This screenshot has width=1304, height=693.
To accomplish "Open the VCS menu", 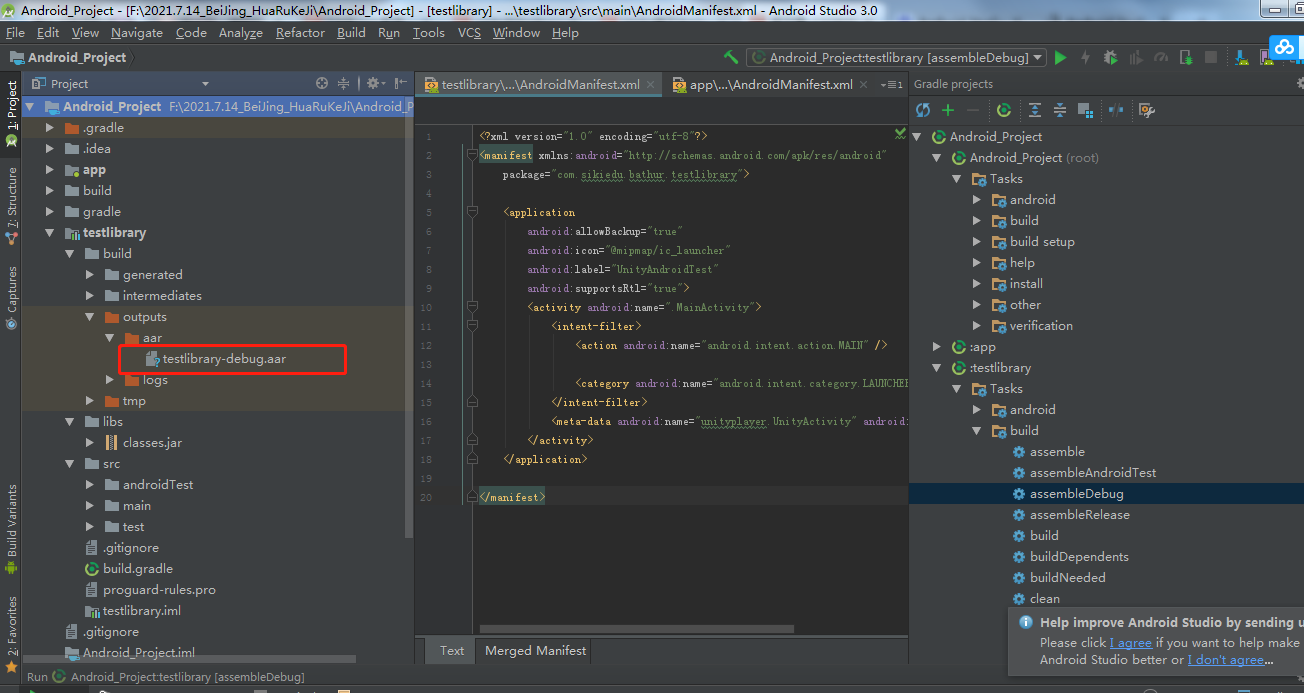I will tap(469, 33).
